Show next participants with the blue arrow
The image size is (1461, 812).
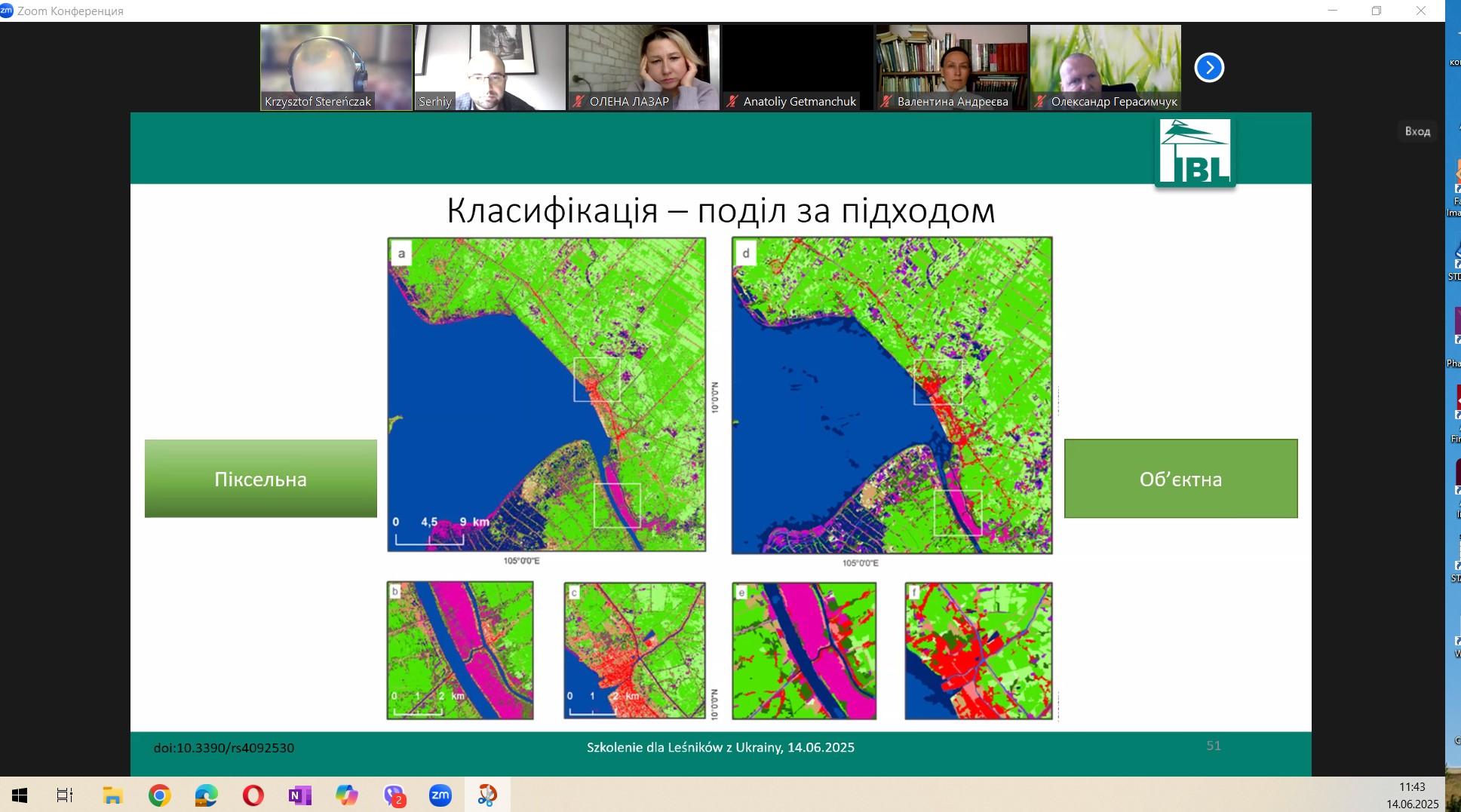tap(1208, 68)
